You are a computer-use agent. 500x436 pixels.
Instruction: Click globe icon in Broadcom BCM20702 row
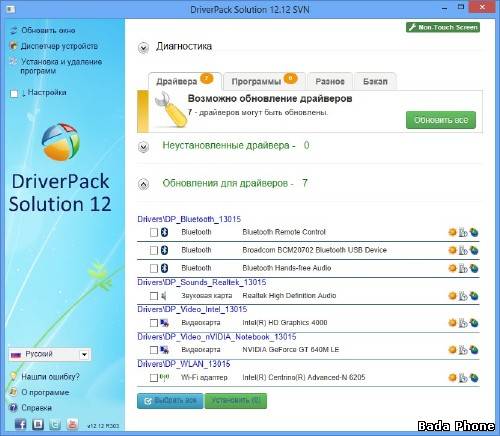474,250
